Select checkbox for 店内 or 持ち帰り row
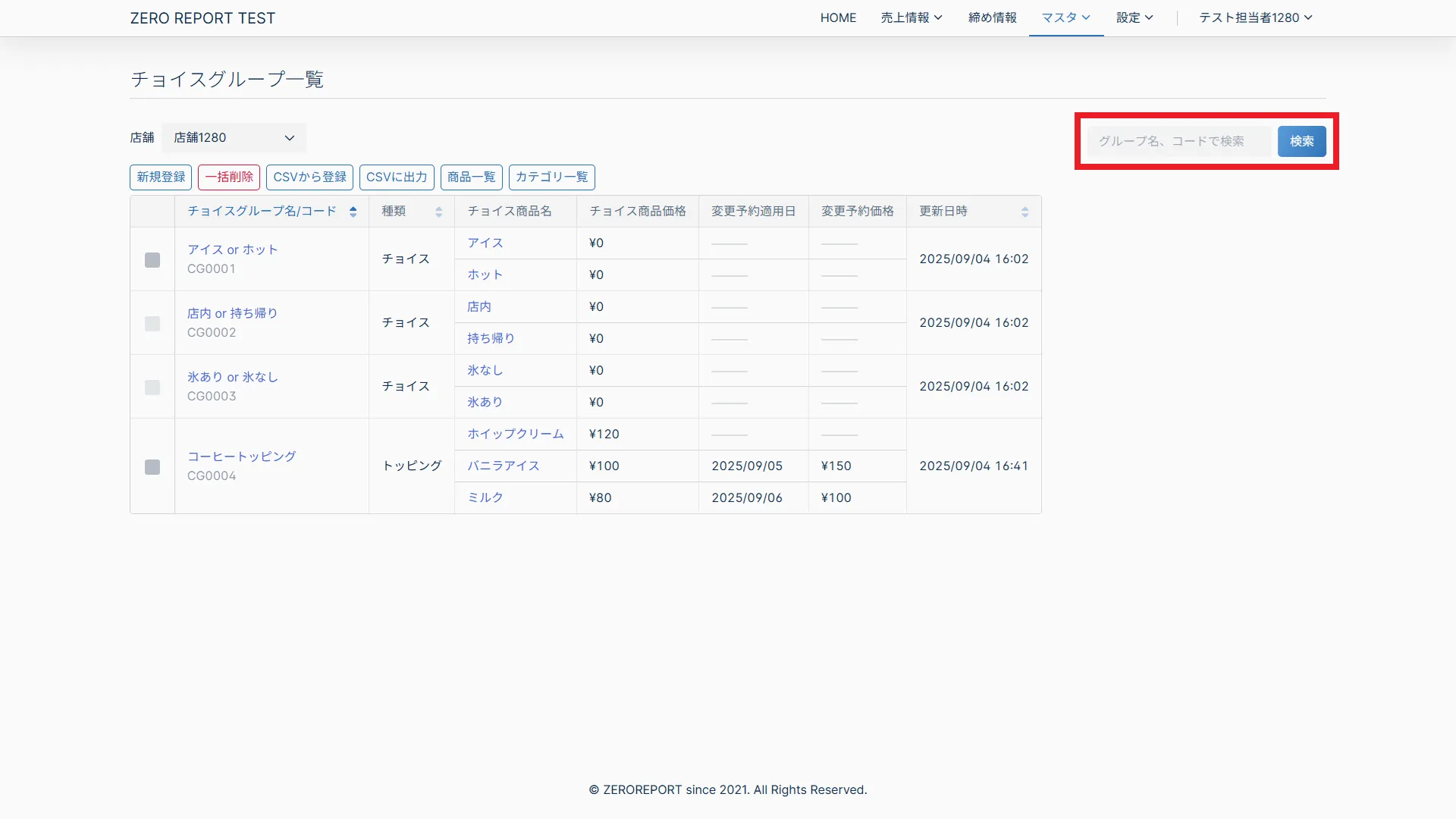Image resolution: width=1456 pixels, height=819 pixels. click(152, 323)
